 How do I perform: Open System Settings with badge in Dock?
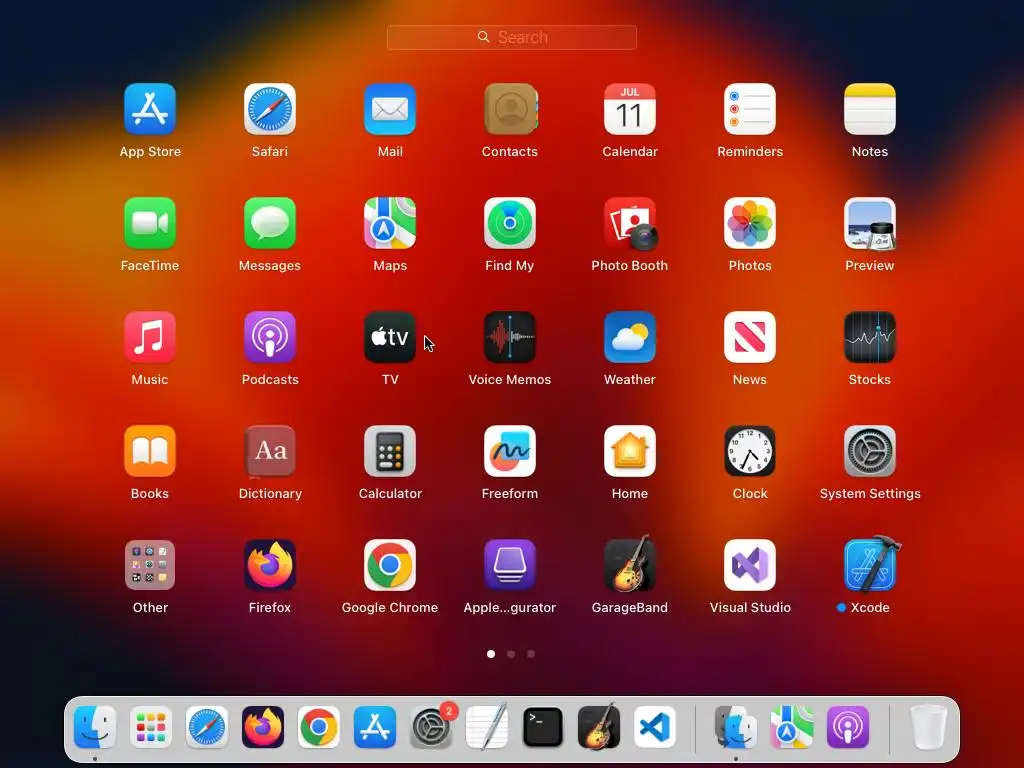click(x=431, y=727)
